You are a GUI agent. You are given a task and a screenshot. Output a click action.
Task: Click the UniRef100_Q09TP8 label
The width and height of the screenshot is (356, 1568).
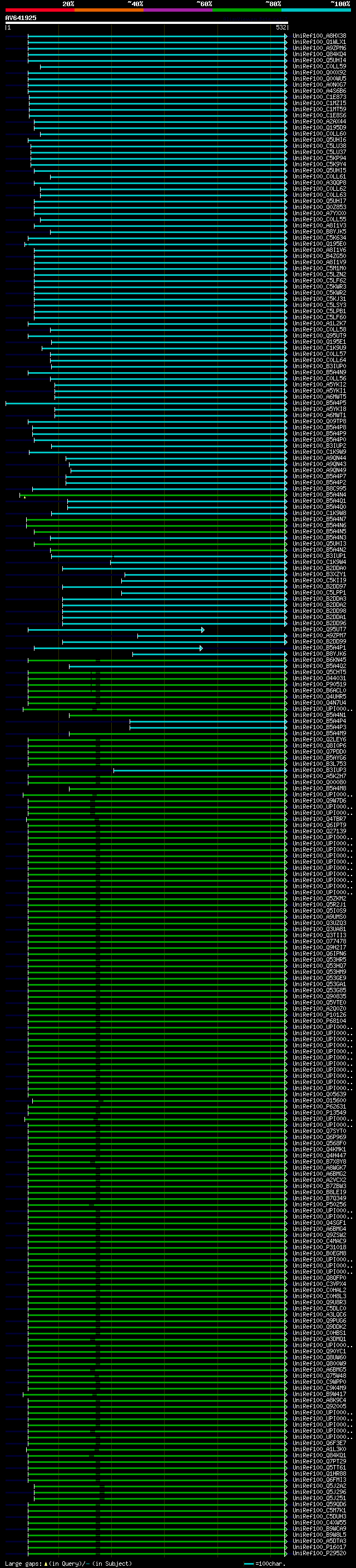(319, 421)
